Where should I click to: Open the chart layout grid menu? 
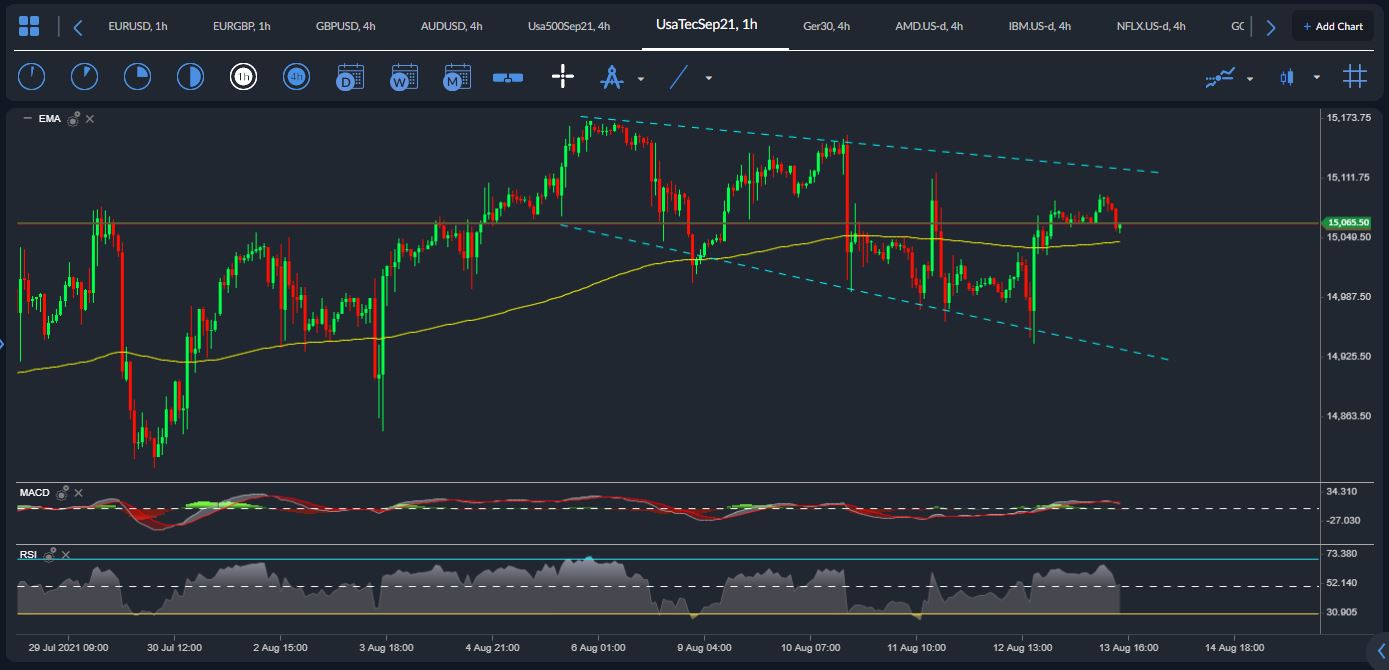(x=29, y=26)
